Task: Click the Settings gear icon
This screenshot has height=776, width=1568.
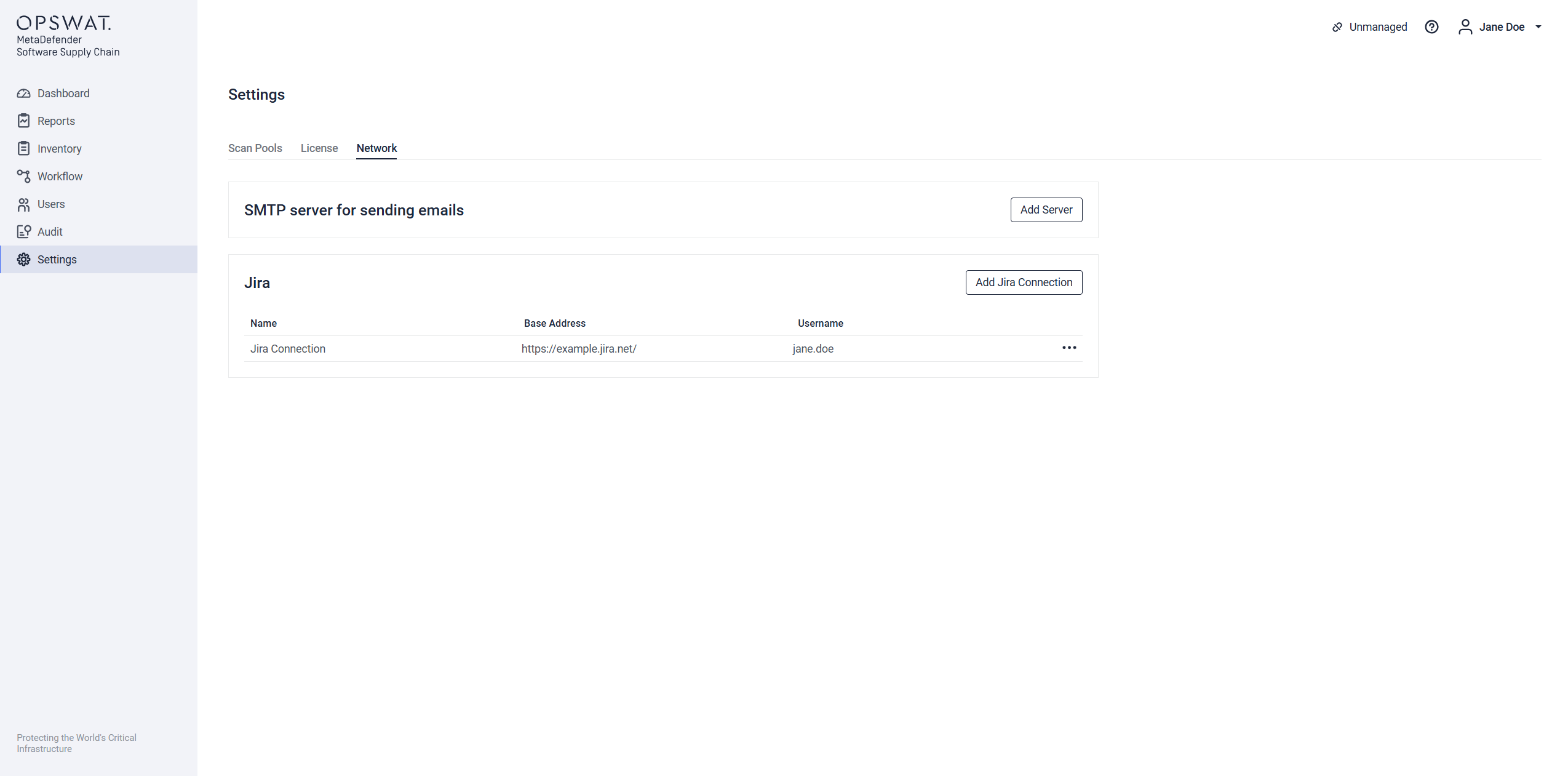Action: 23,259
